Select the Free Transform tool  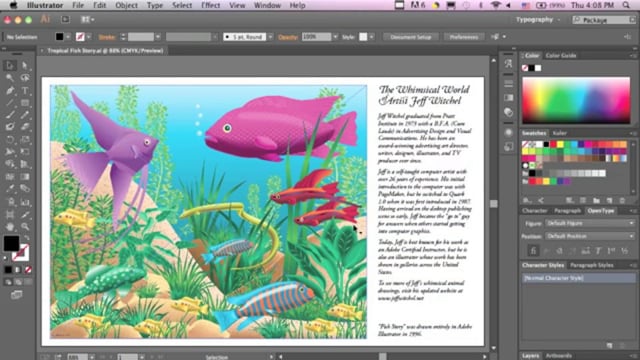pyautogui.click(x=25, y=151)
